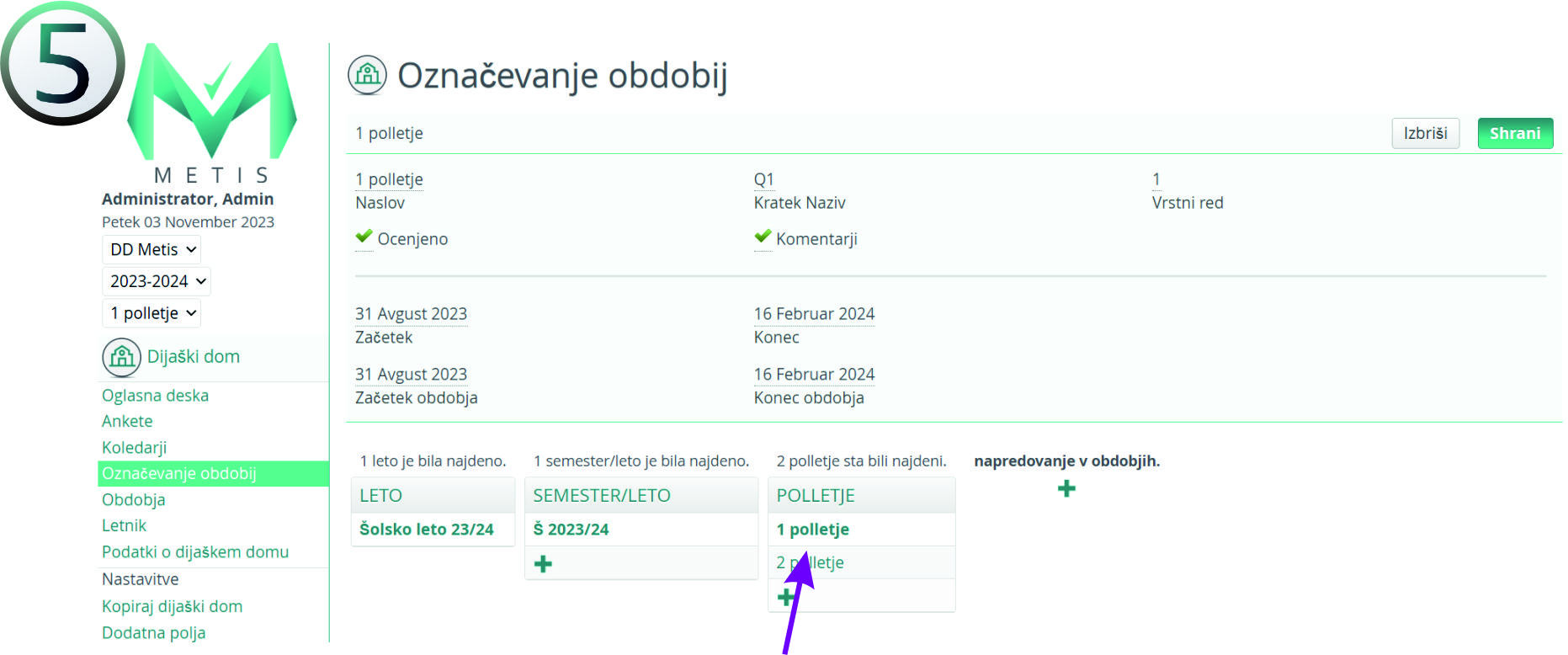Viewport: 1568px width, 655px height.
Task: Toggle the Komentarji checkmark
Action: pos(763,237)
